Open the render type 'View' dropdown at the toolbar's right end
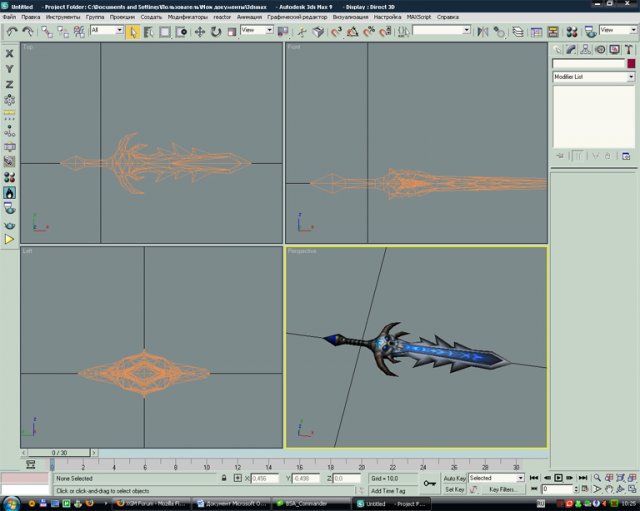The width and height of the screenshot is (640, 511). pyautogui.click(x=618, y=30)
